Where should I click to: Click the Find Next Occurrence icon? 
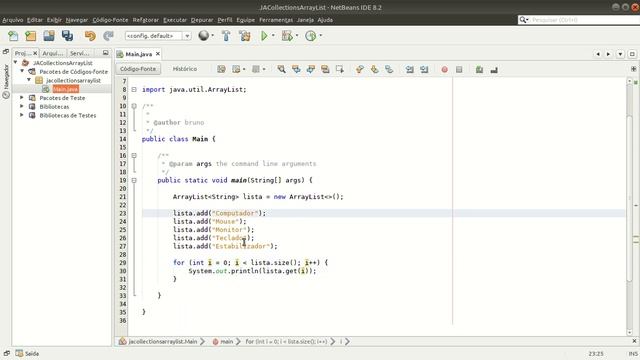tap(311, 69)
